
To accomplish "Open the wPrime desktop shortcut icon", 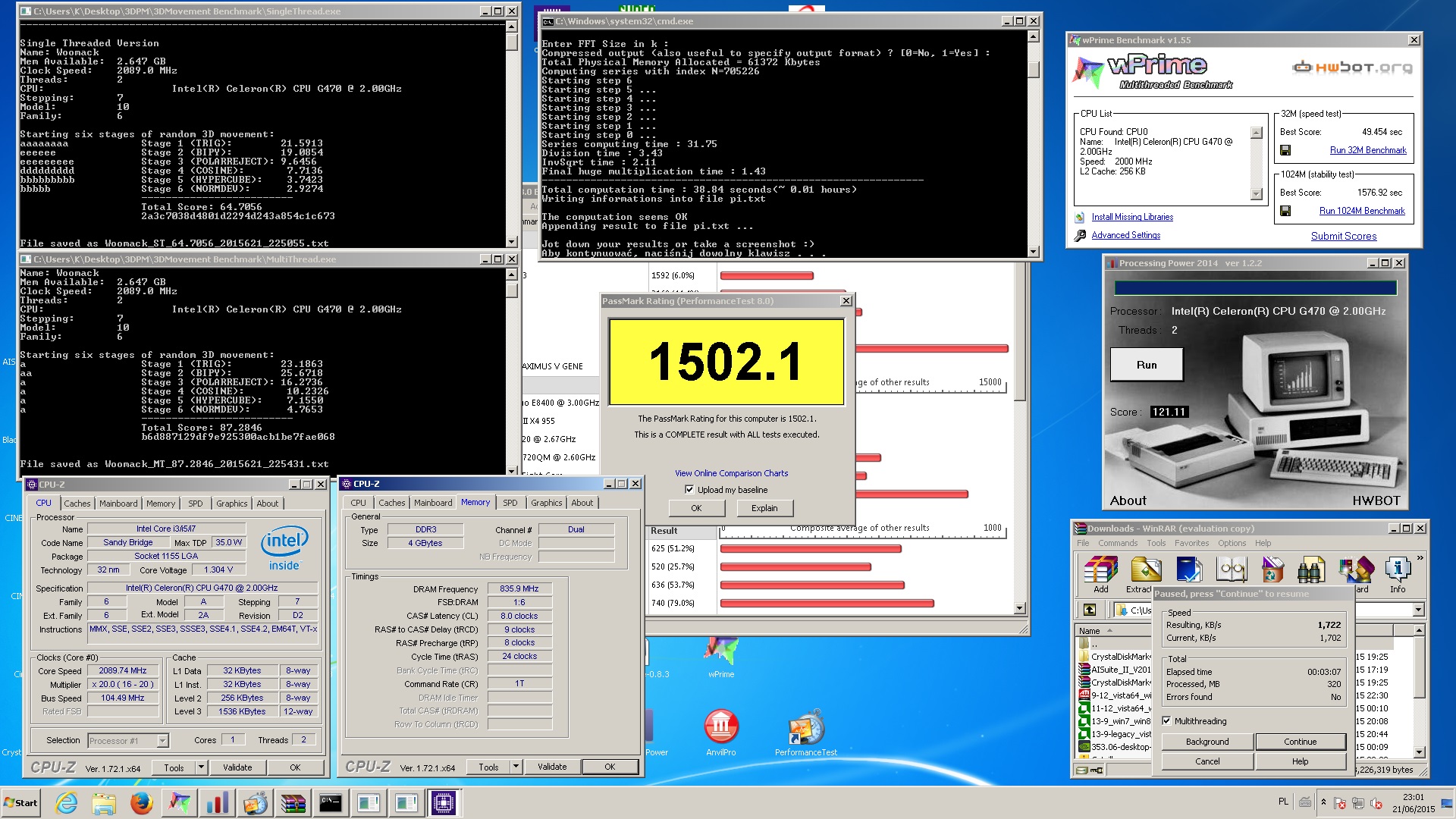I will pyautogui.click(x=721, y=656).
